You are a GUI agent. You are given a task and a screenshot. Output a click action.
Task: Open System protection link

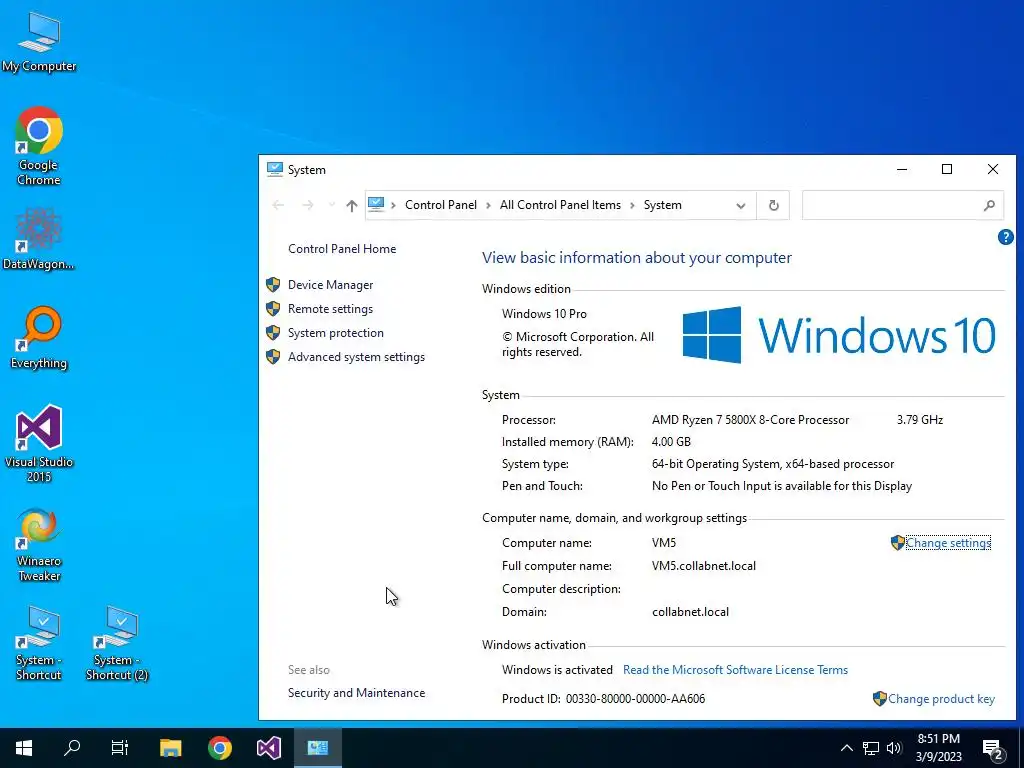tap(336, 333)
